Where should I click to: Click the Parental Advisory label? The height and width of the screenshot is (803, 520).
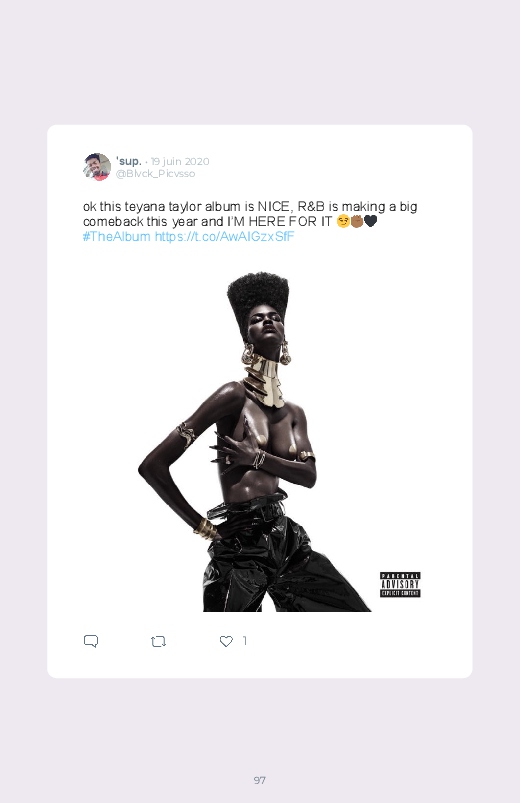coord(400,584)
